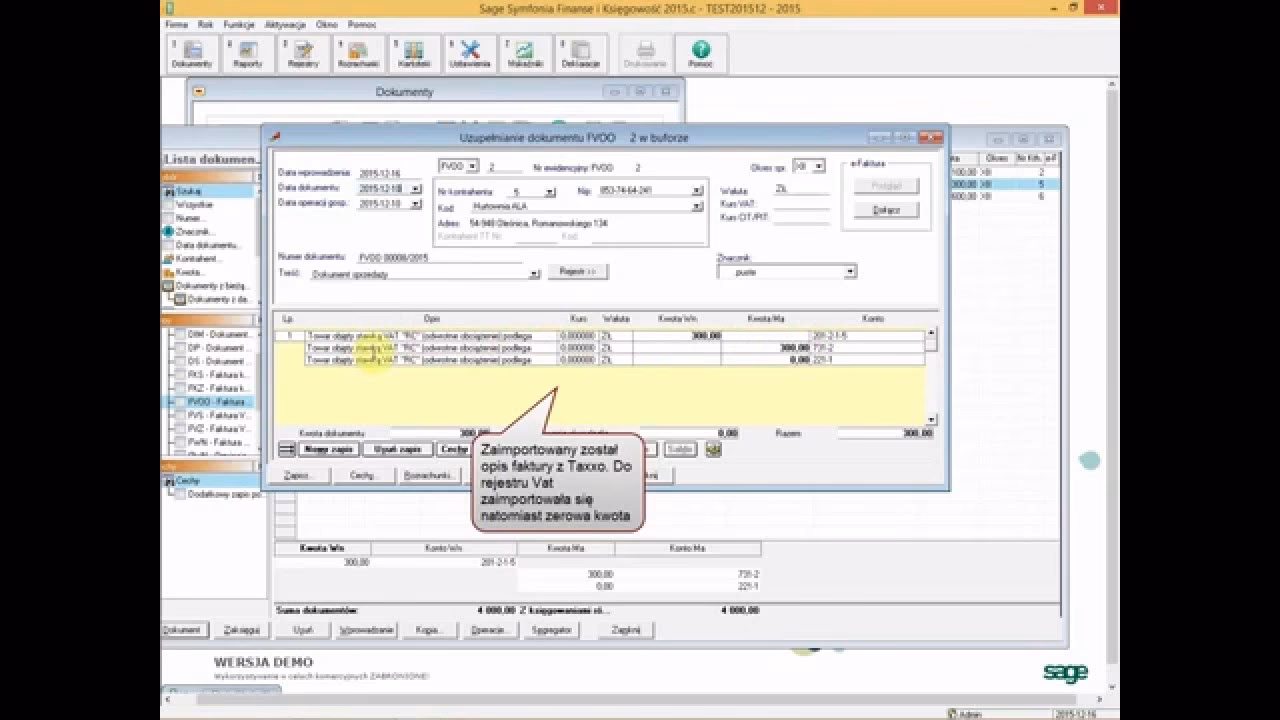Click the Numer dokumentu input field
1280x720 pixels.
coord(440,258)
